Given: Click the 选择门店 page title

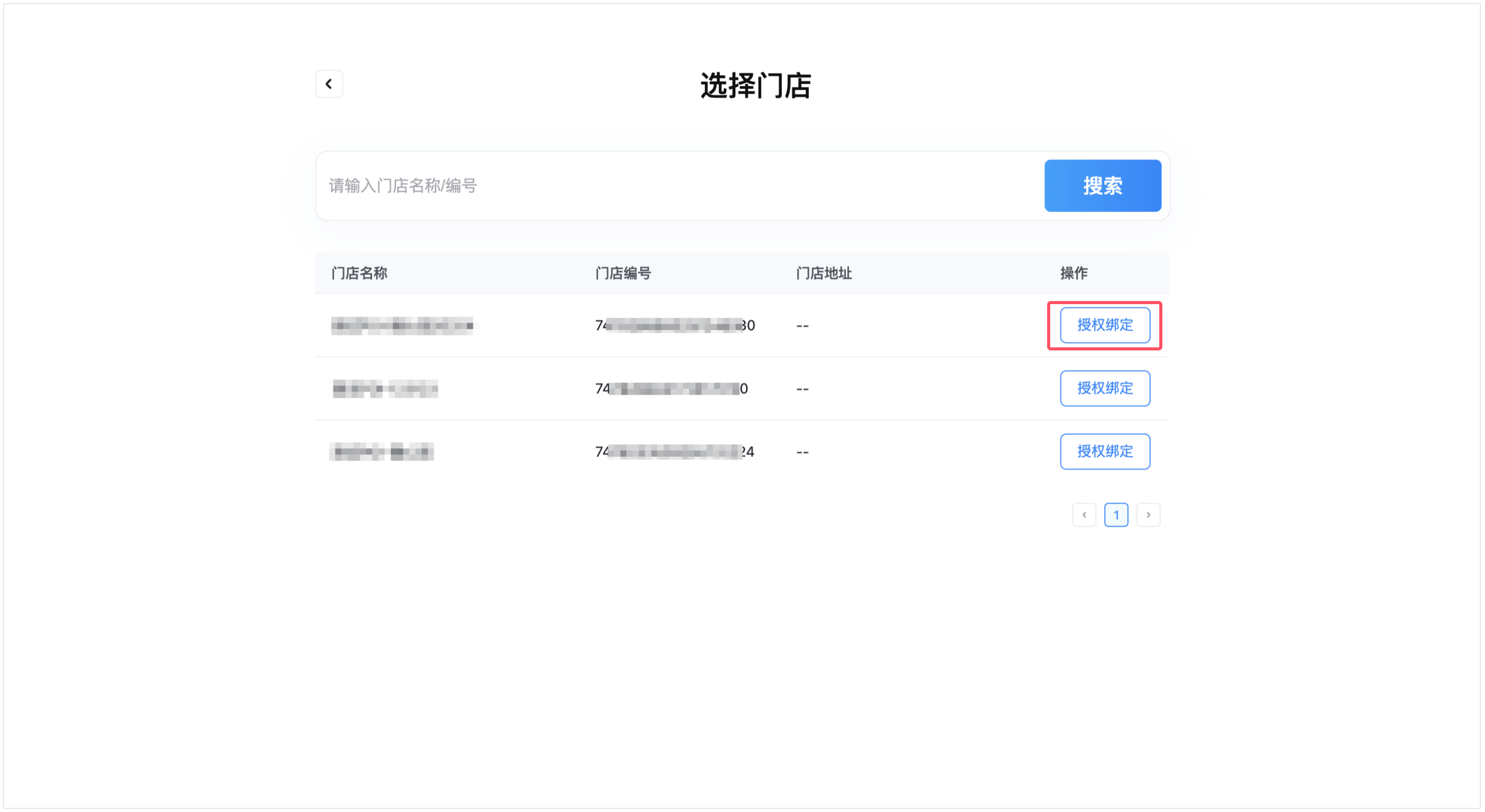Looking at the screenshot, I should coord(756,85).
